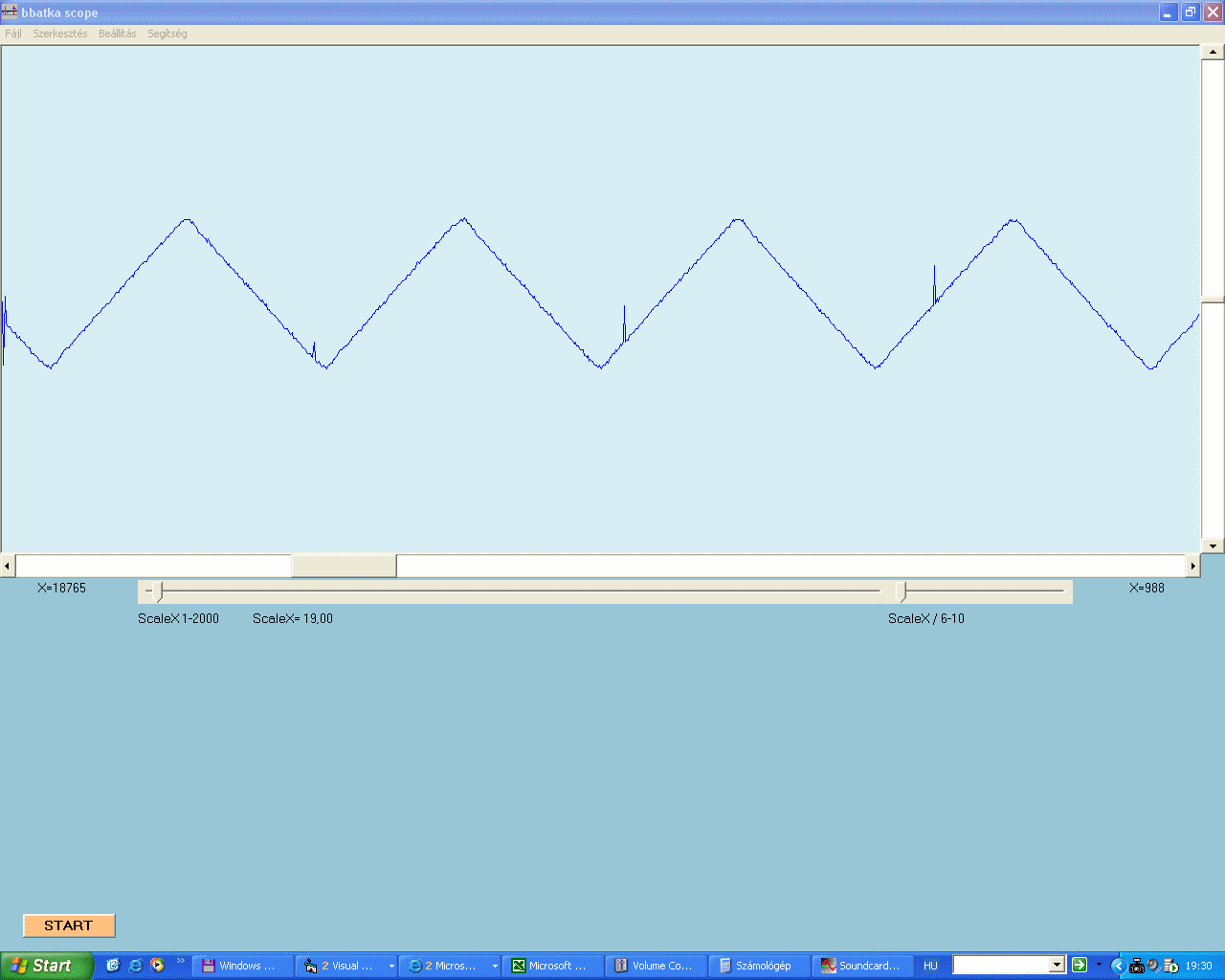Click the taskbar address input field
The height and width of the screenshot is (980, 1225).
[x=1001, y=966]
